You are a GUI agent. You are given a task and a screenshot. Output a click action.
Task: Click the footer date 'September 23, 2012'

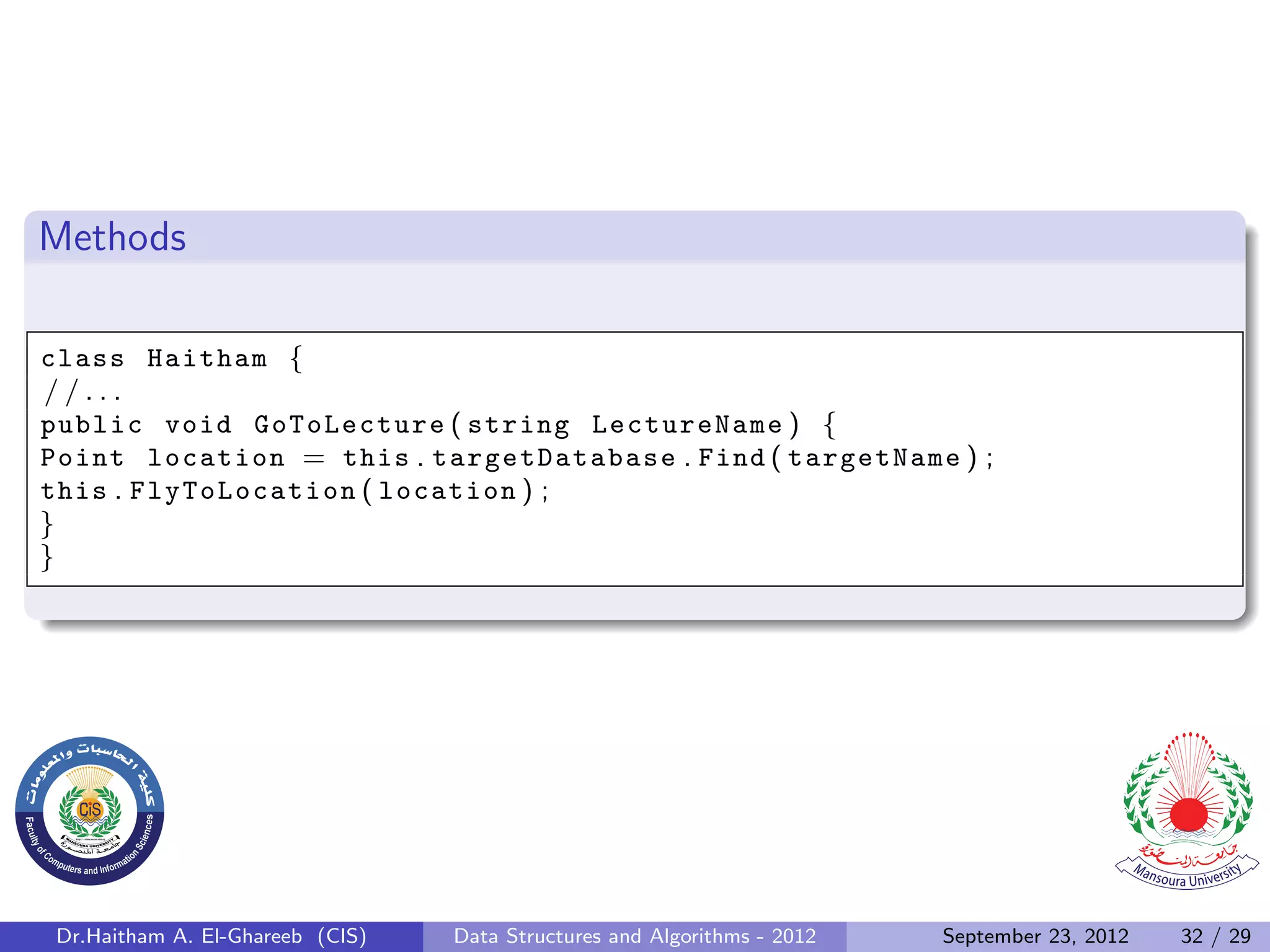[1035, 936]
